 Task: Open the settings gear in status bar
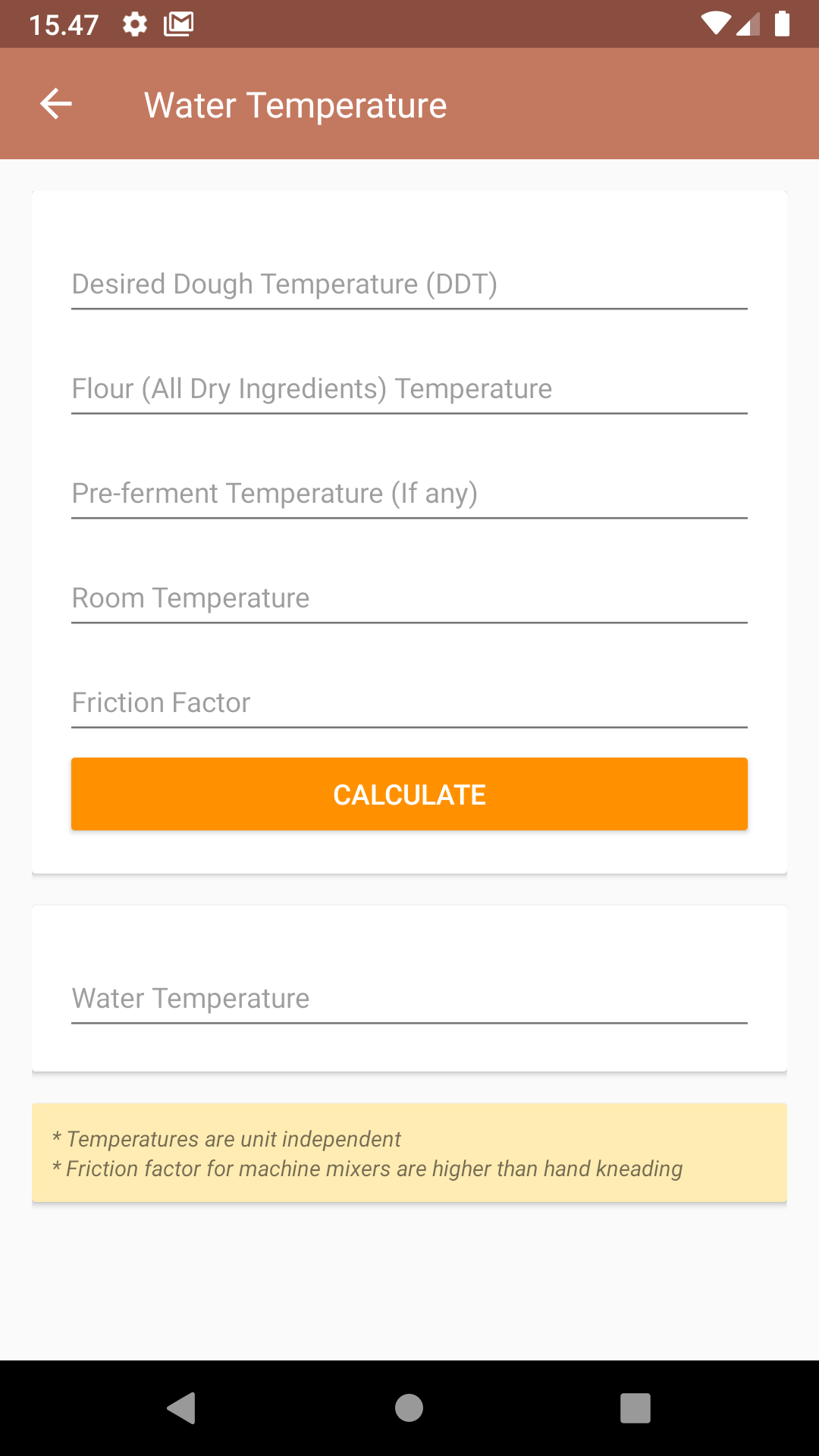pyautogui.click(x=135, y=24)
